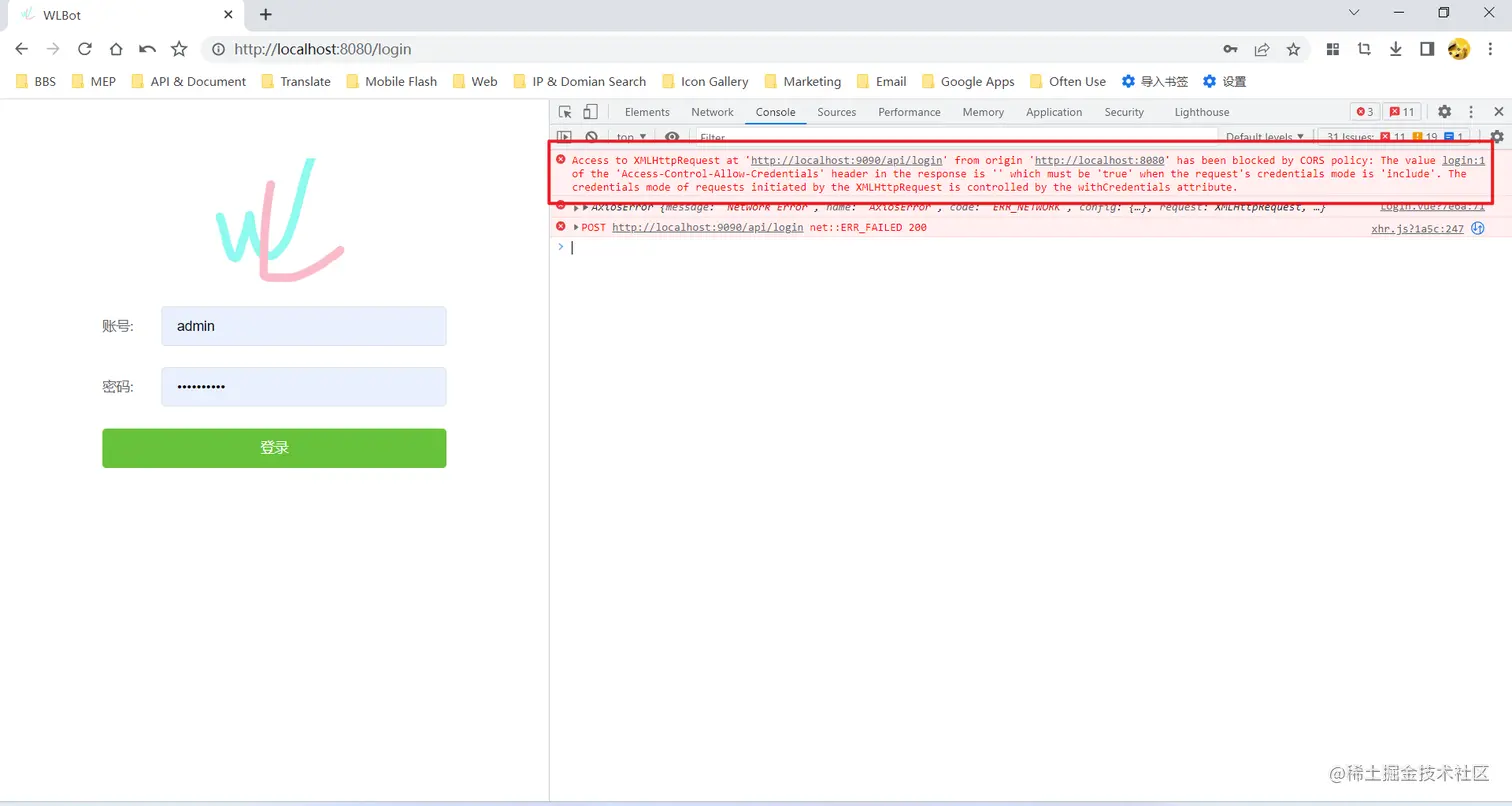Show the console sidebar
Image resolution: width=1512 pixels, height=806 pixels.
(x=565, y=137)
